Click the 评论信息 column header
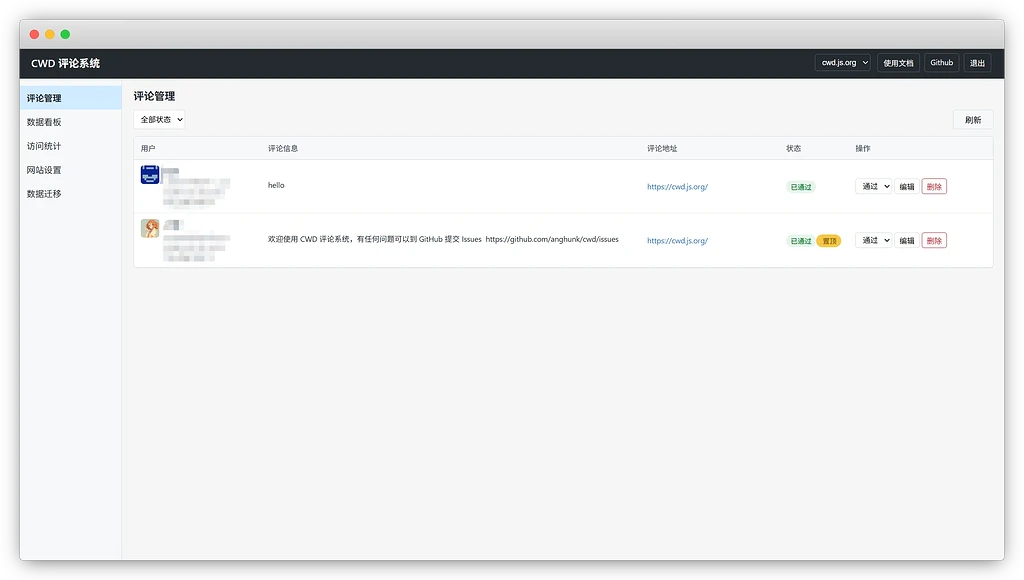Viewport: 1024px width, 580px height. pos(283,148)
